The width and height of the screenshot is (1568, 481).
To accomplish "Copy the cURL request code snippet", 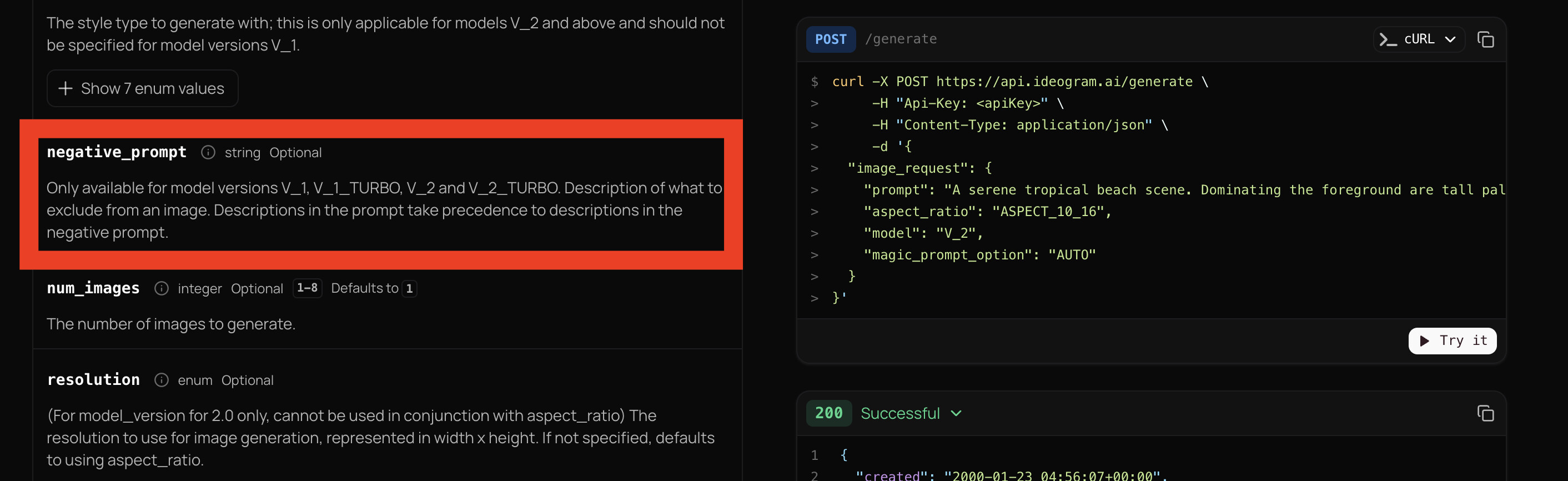I will click(1485, 39).
